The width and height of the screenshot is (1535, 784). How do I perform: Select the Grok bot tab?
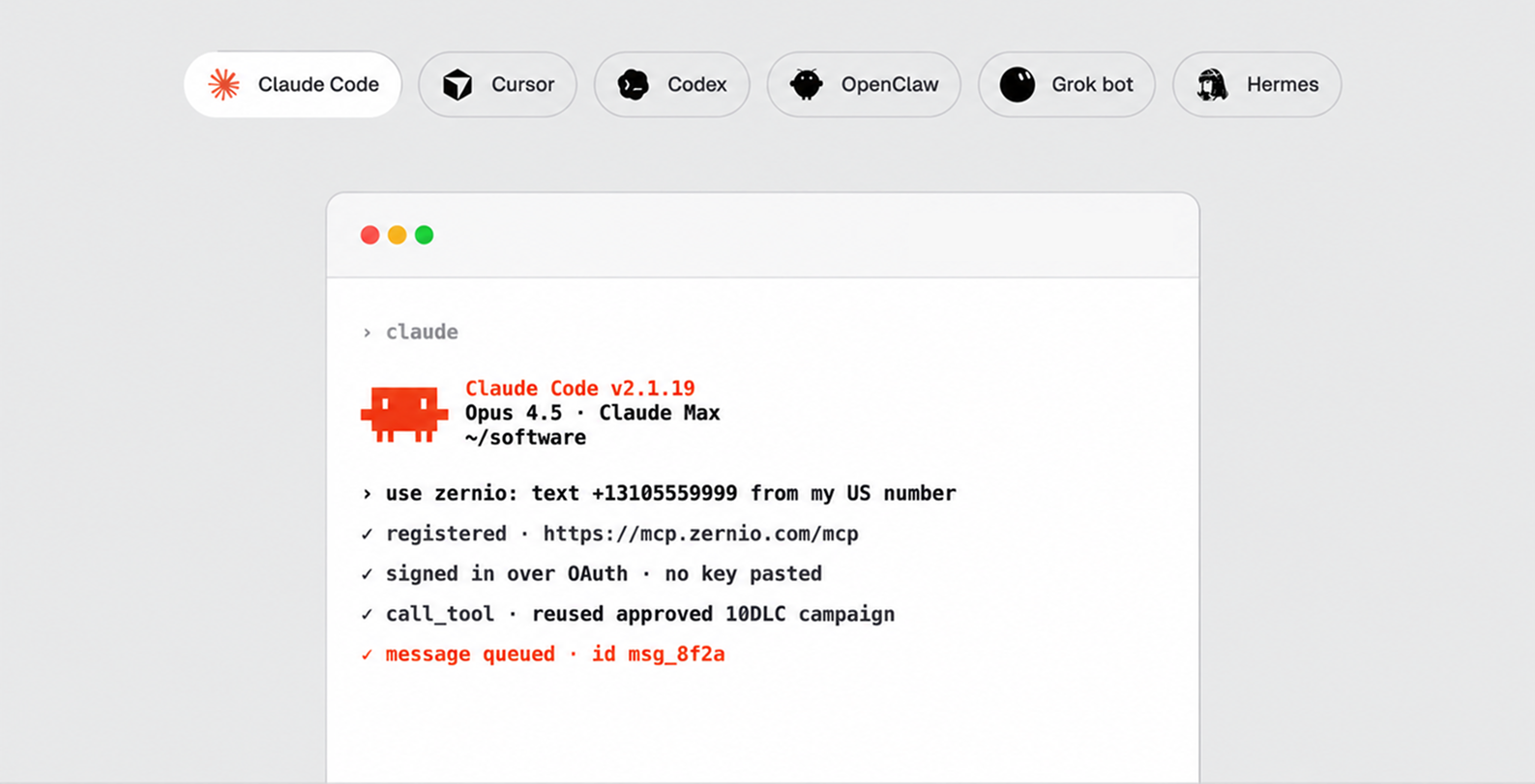click(1066, 85)
